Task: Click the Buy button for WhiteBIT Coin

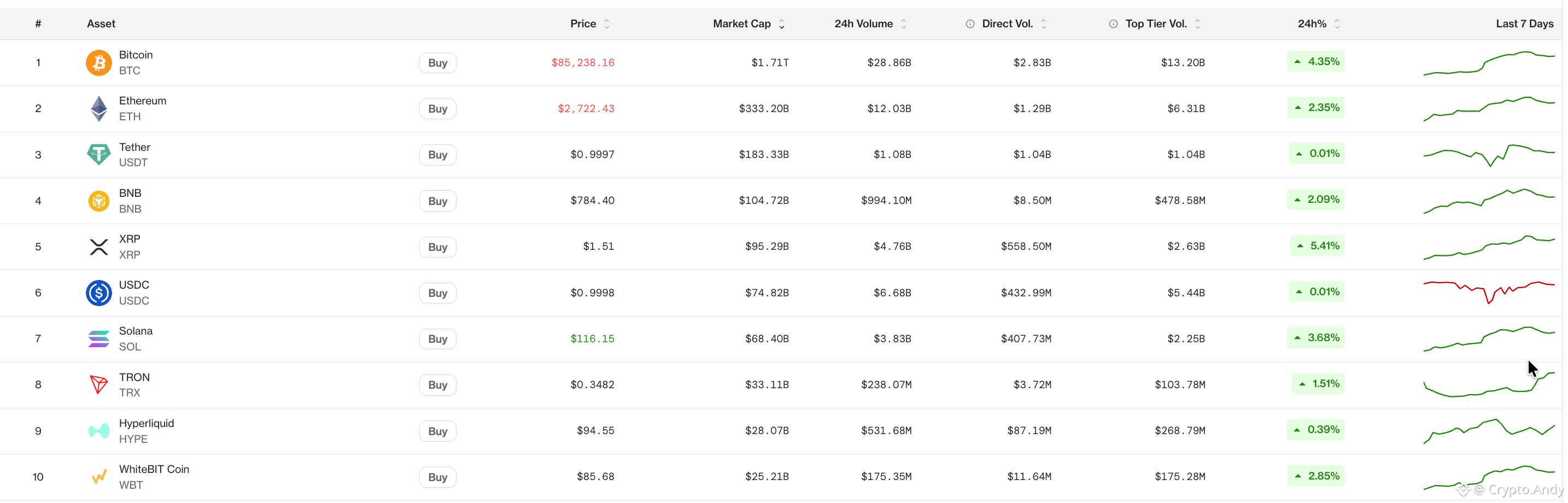Action: point(438,477)
